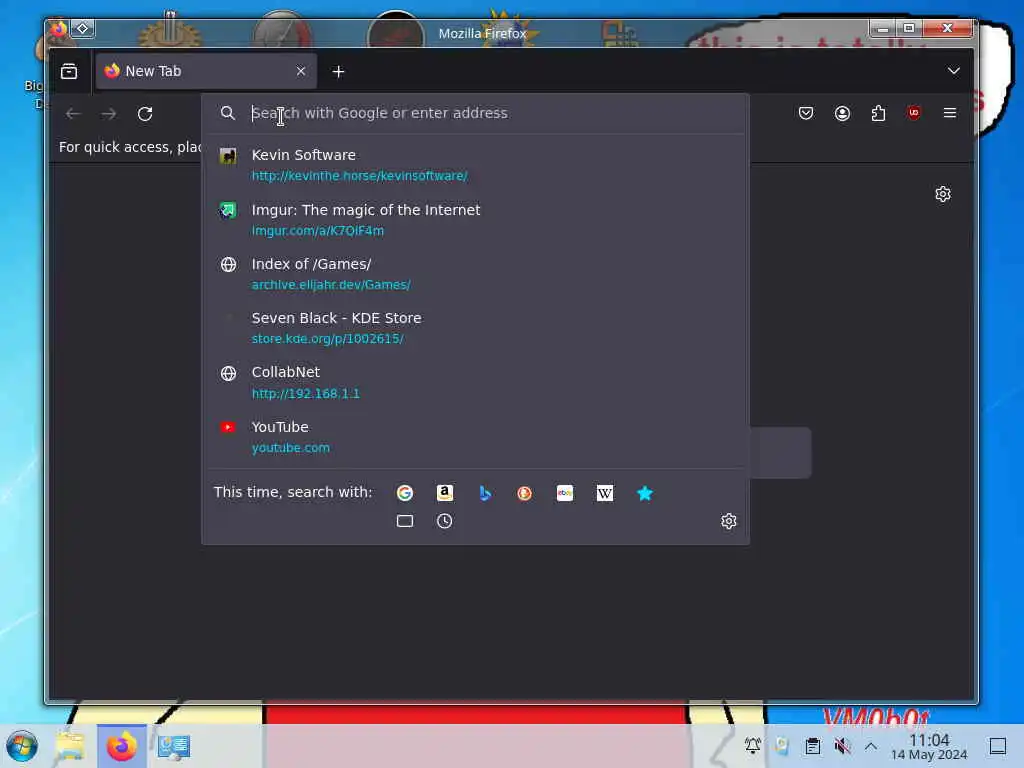
Task: Open a new tab with plus button
Action: pyautogui.click(x=338, y=72)
